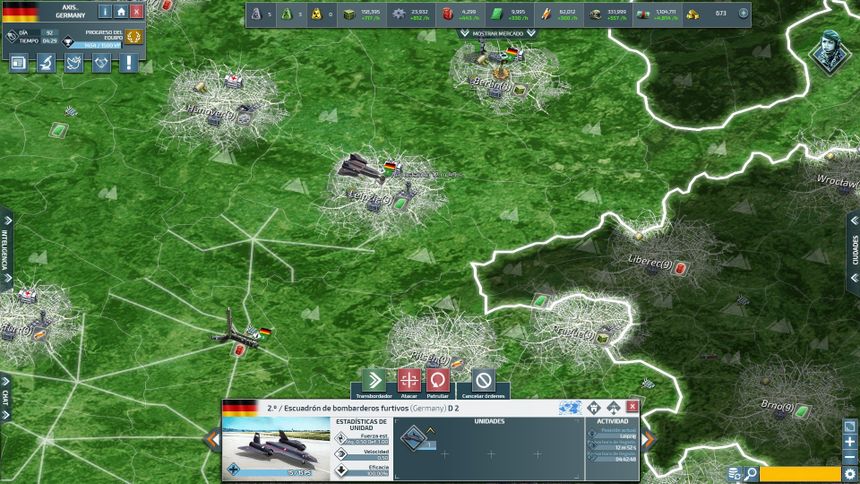
Task: Click the yellow nuclear warhead resource icon
Action: click(x=316, y=14)
